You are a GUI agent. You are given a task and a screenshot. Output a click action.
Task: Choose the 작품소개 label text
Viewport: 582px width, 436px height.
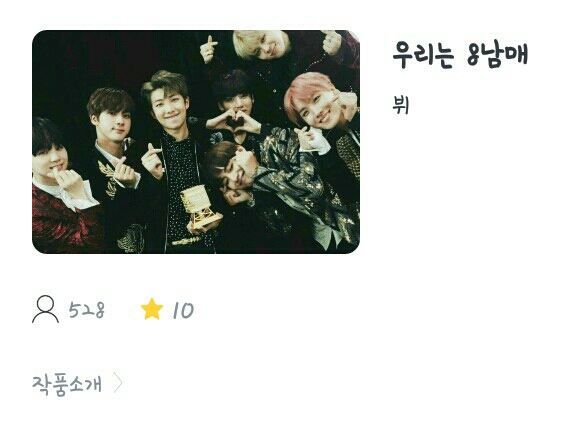click(67, 384)
